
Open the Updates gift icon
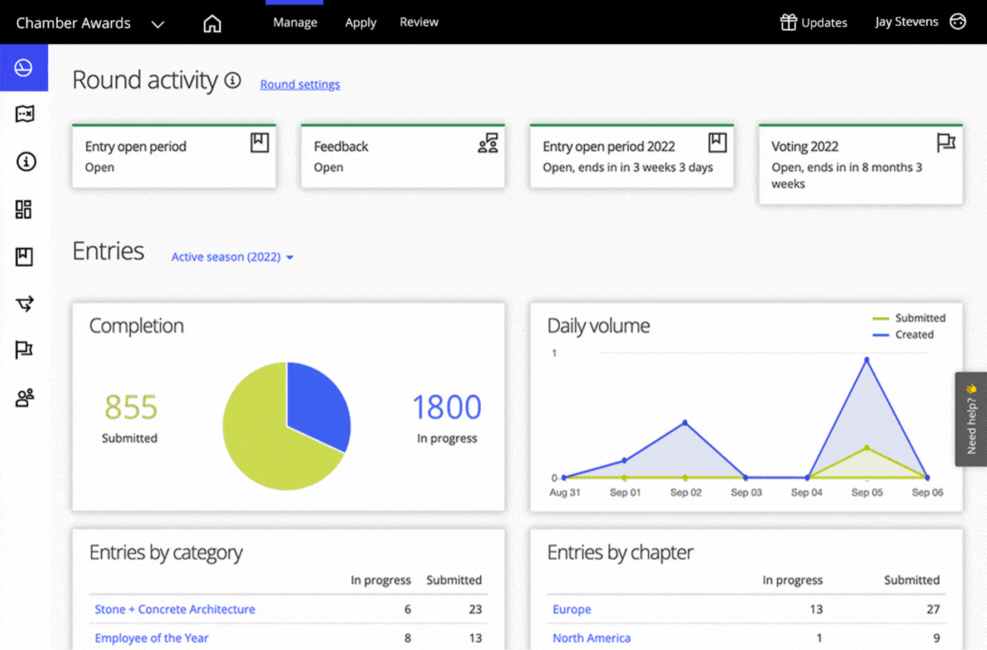tap(788, 22)
